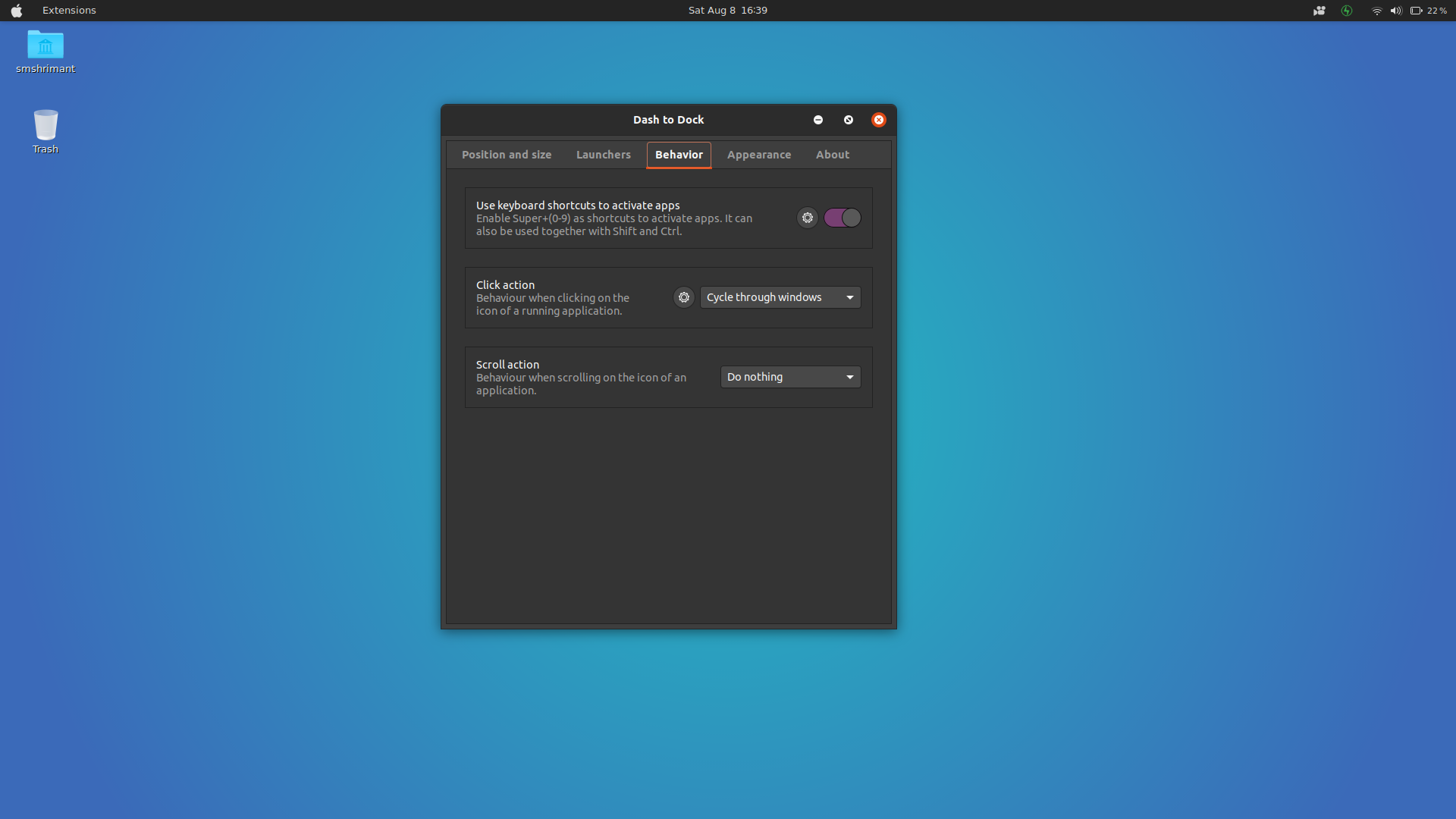Click the green power-bolt tray icon
Image resolution: width=1456 pixels, height=819 pixels.
pos(1347,11)
